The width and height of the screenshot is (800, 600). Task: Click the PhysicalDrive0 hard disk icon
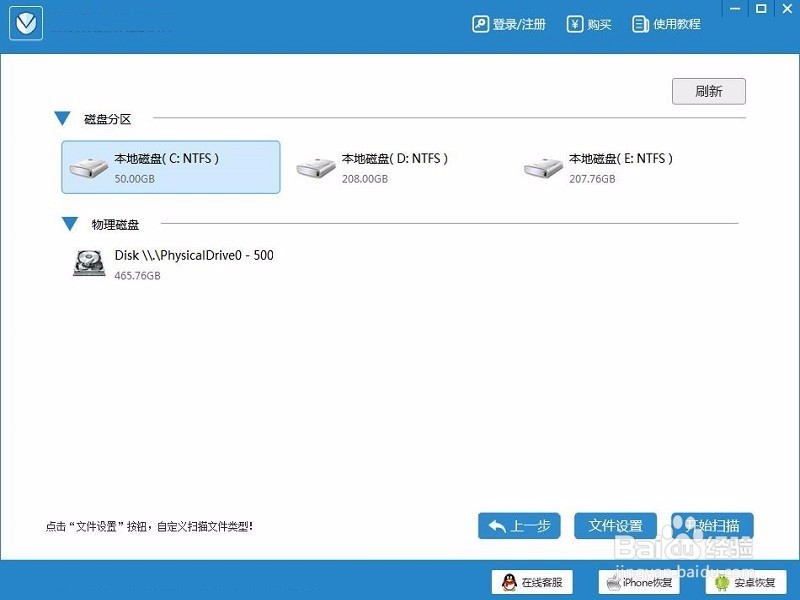click(88, 262)
